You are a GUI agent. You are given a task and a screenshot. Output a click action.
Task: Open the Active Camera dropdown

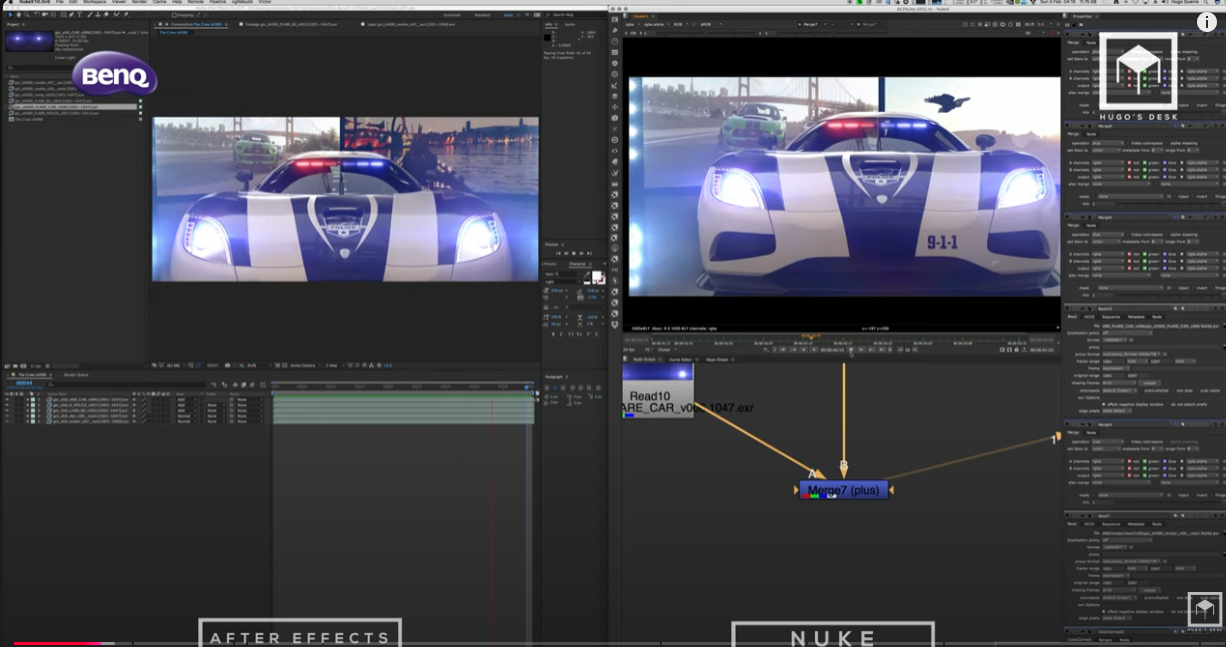coord(303,365)
